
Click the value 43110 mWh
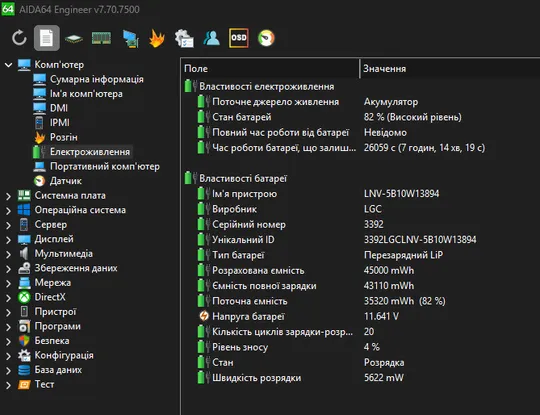[x=389, y=286]
